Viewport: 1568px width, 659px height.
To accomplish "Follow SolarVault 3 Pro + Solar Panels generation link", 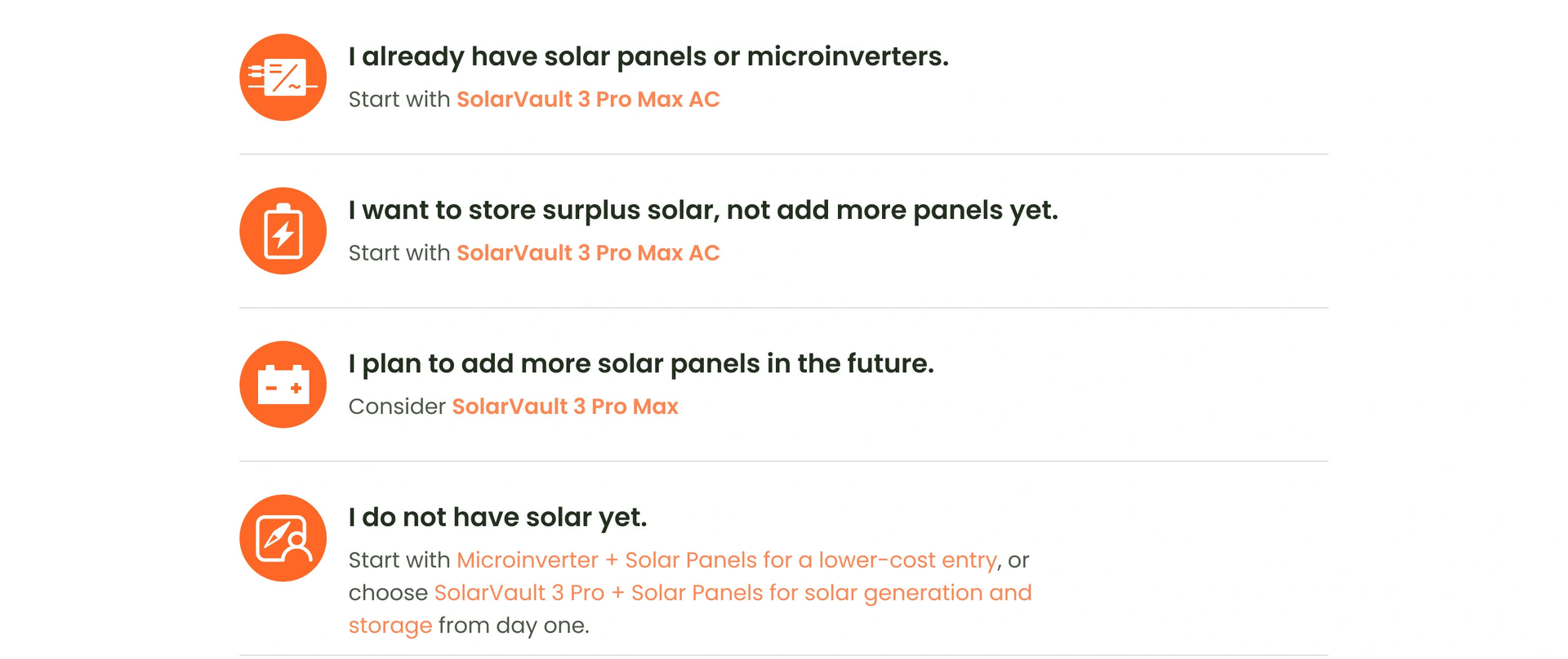I will point(733,593).
